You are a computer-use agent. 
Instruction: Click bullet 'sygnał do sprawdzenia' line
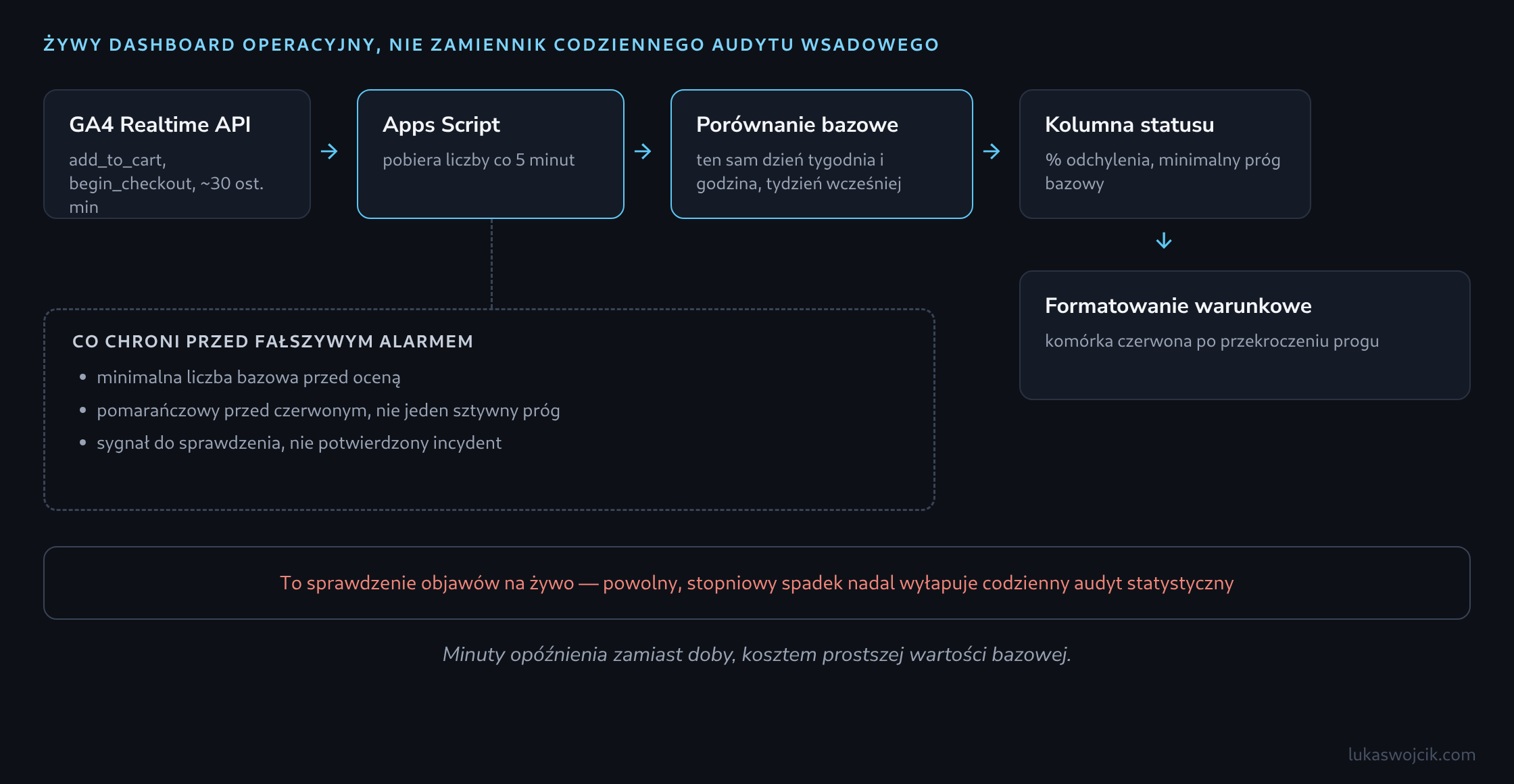(x=299, y=443)
